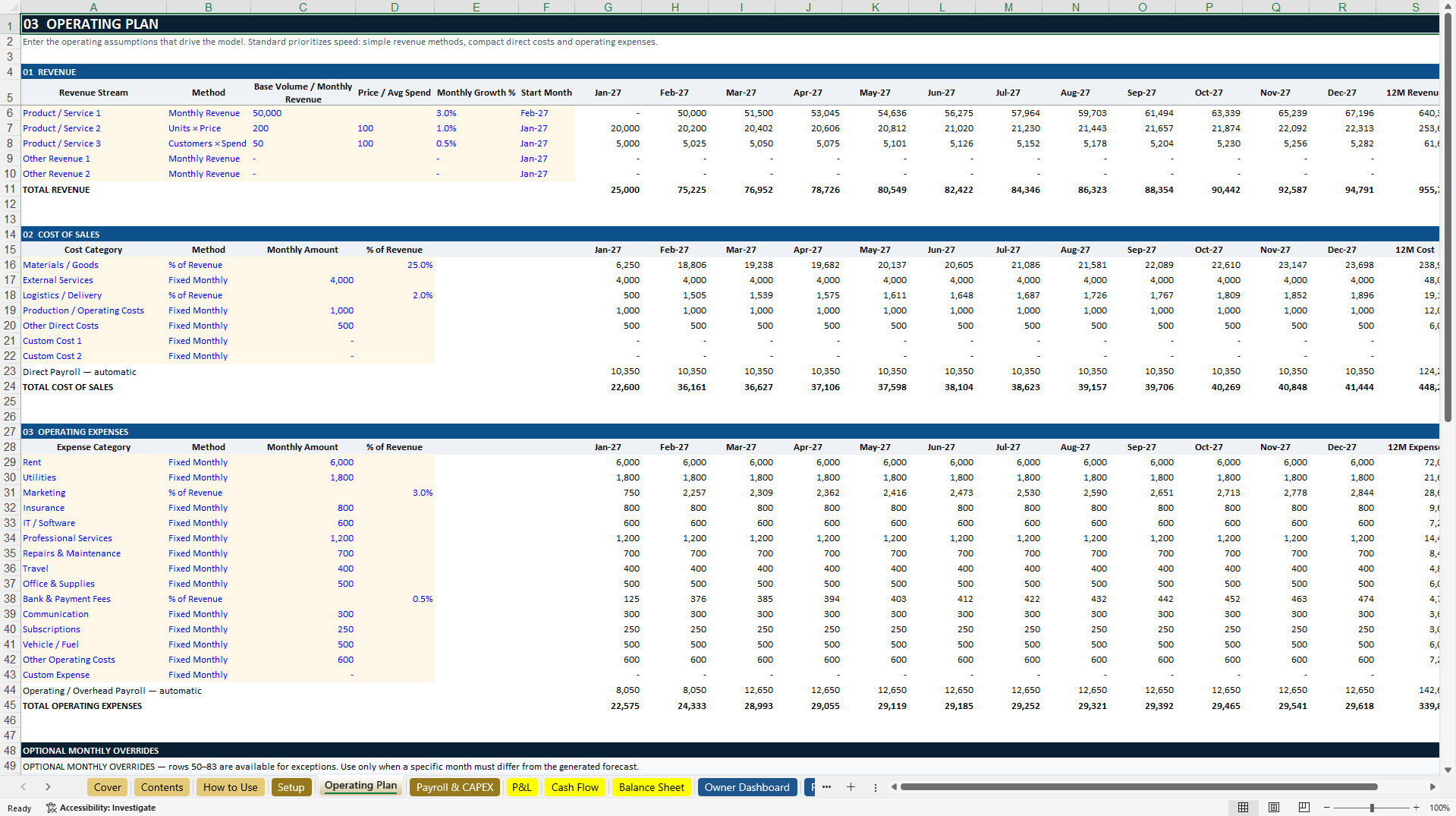The width and height of the screenshot is (1456, 816).
Task: Switch to Page Layout view icon
Action: (x=1274, y=808)
